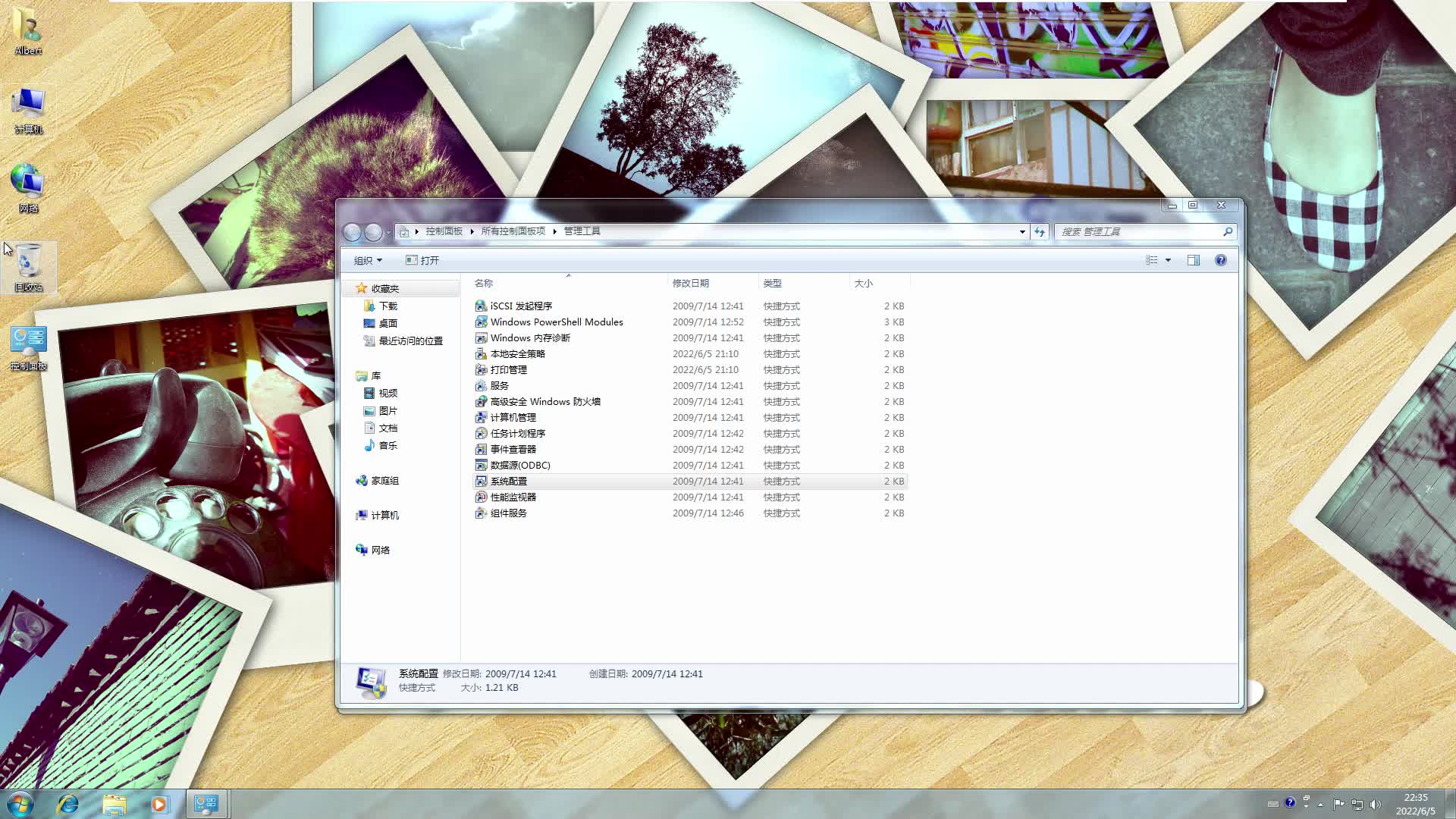
Task: Open the 事件查看器 shortcut
Action: pyautogui.click(x=513, y=449)
